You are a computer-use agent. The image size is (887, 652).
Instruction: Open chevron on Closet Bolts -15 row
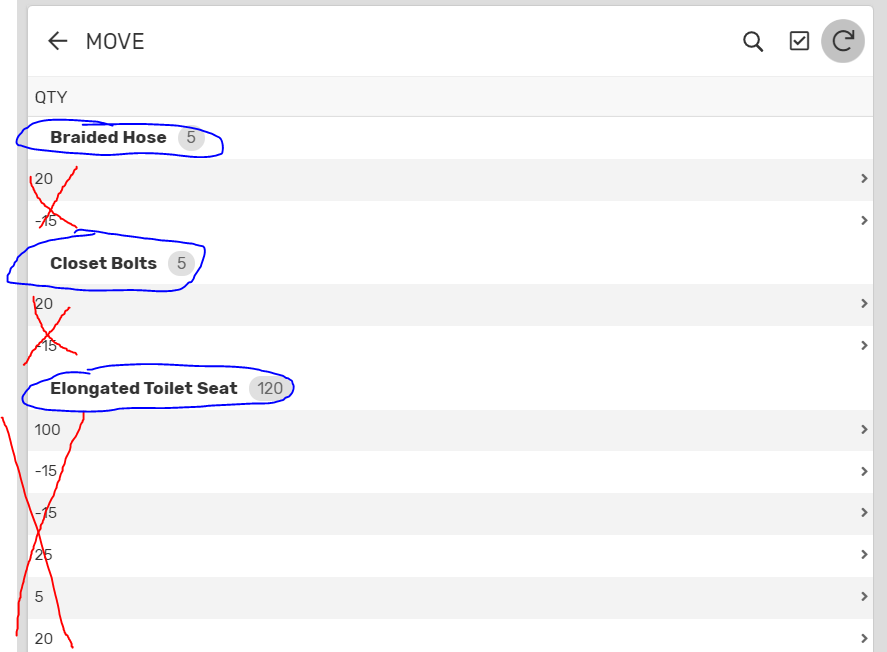pyautogui.click(x=864, y=346)
